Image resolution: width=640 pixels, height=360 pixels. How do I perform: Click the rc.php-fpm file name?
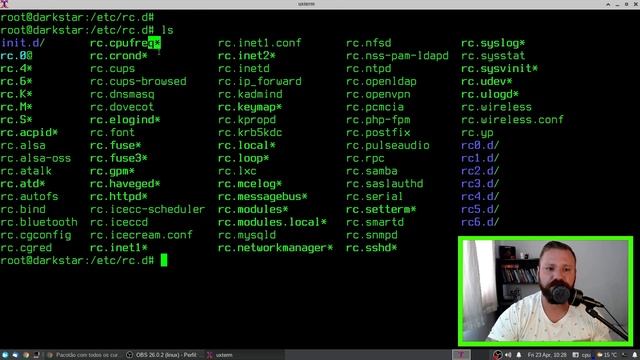coord(378,120)
